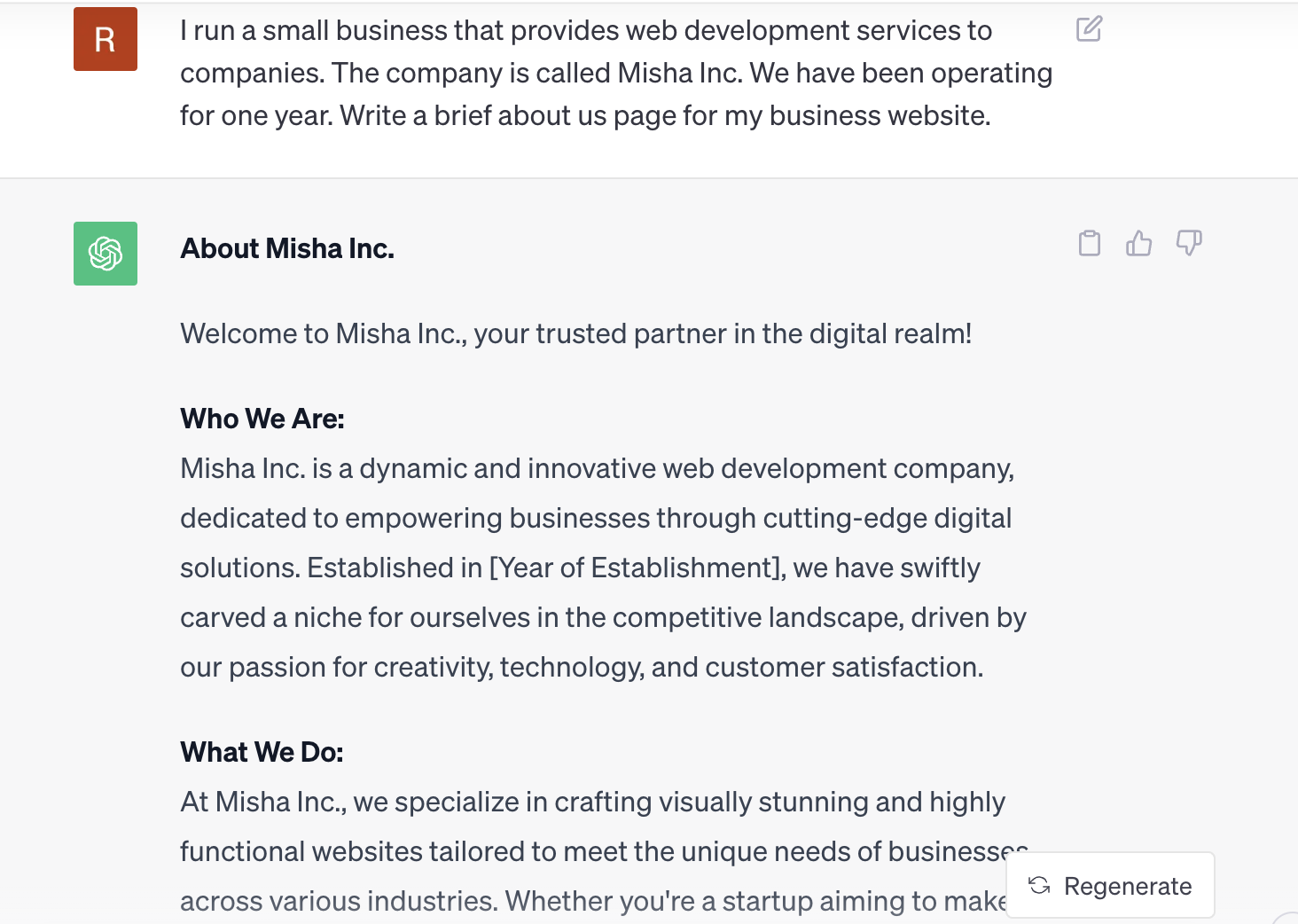Give the response a thumbs down

tap(1189, 242)
